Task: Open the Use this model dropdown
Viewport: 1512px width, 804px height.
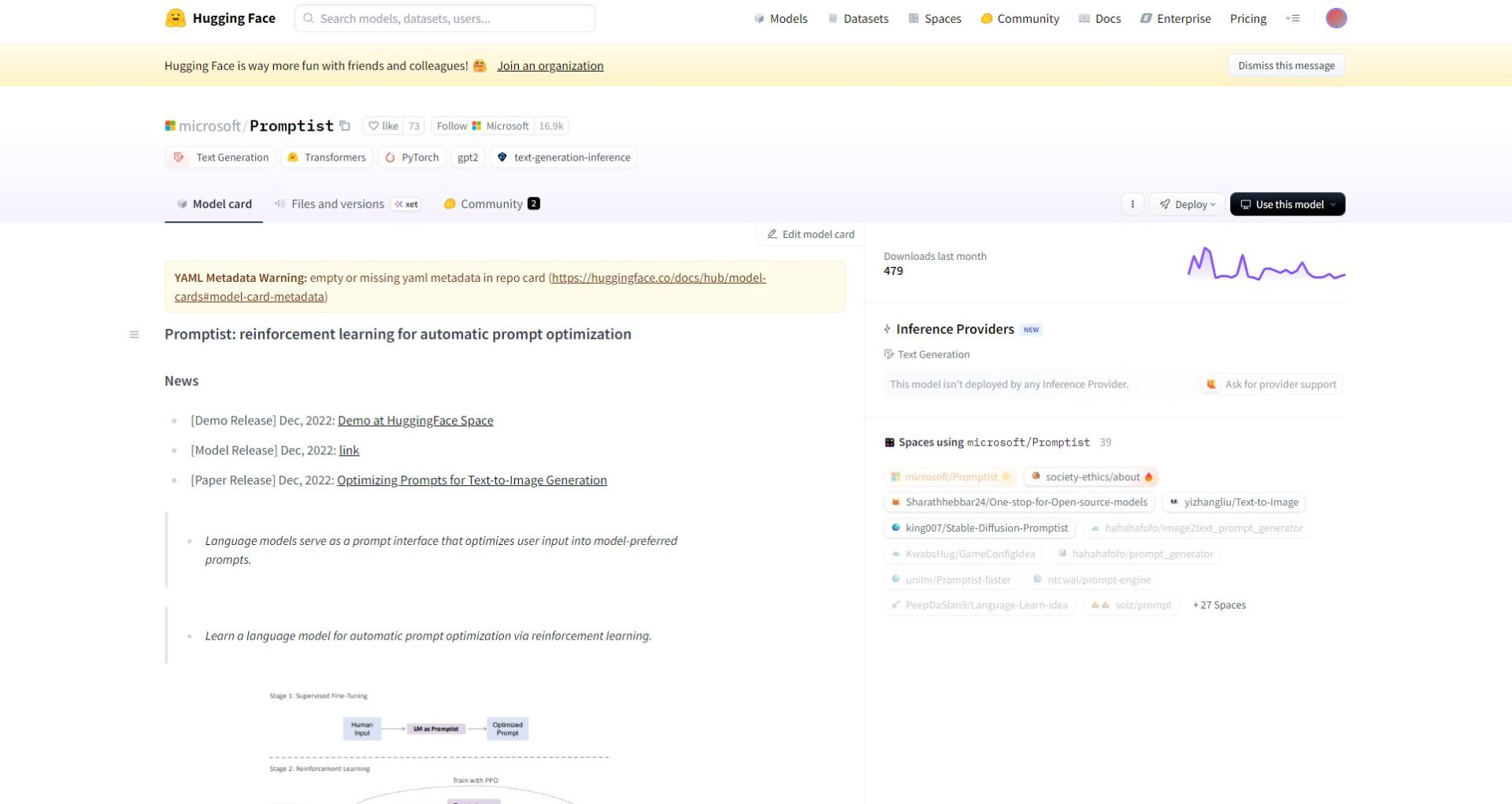Action: point(1287,205)
